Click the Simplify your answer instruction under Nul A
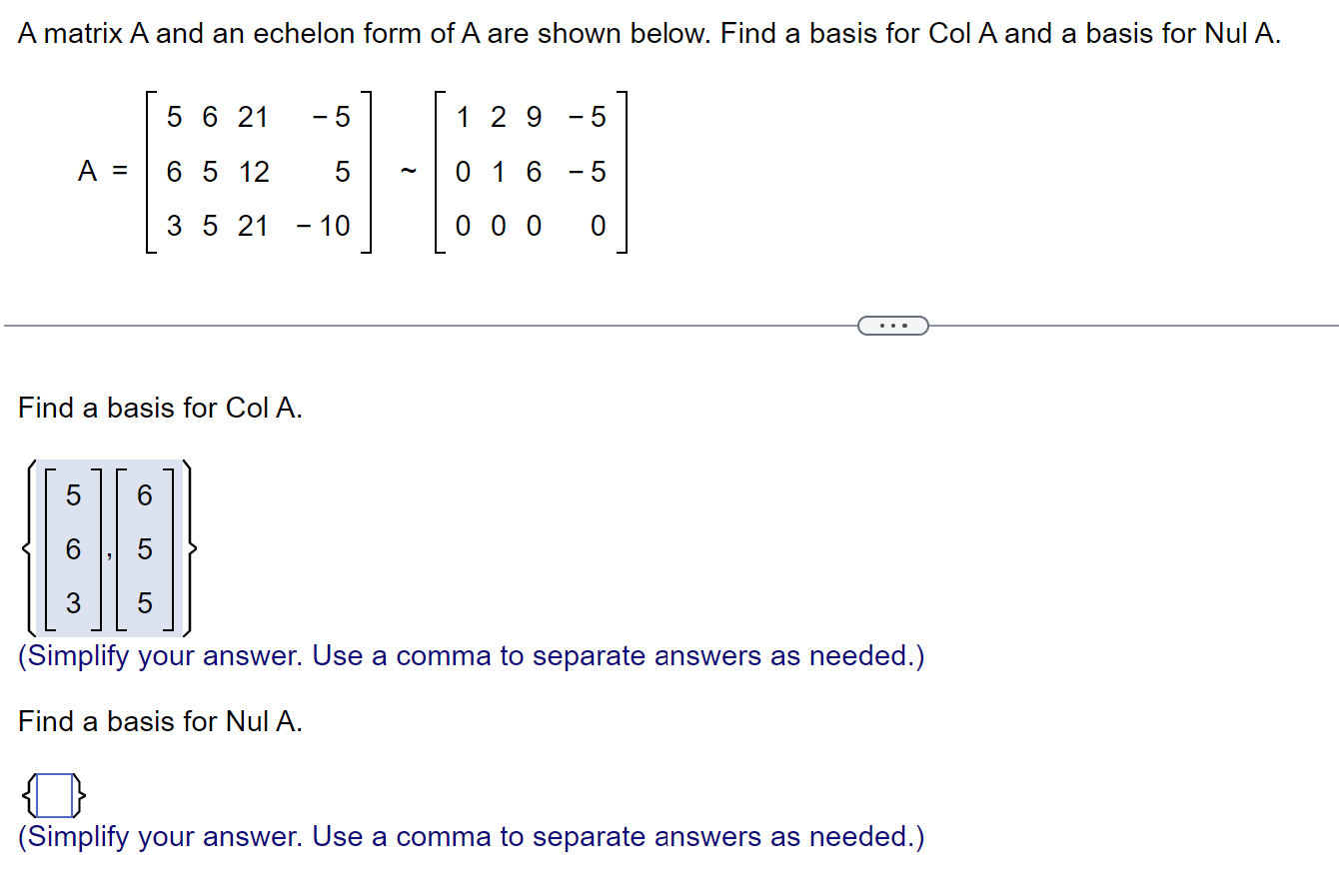This screenshot has height=896, width=1339. [x=470, y=836]
